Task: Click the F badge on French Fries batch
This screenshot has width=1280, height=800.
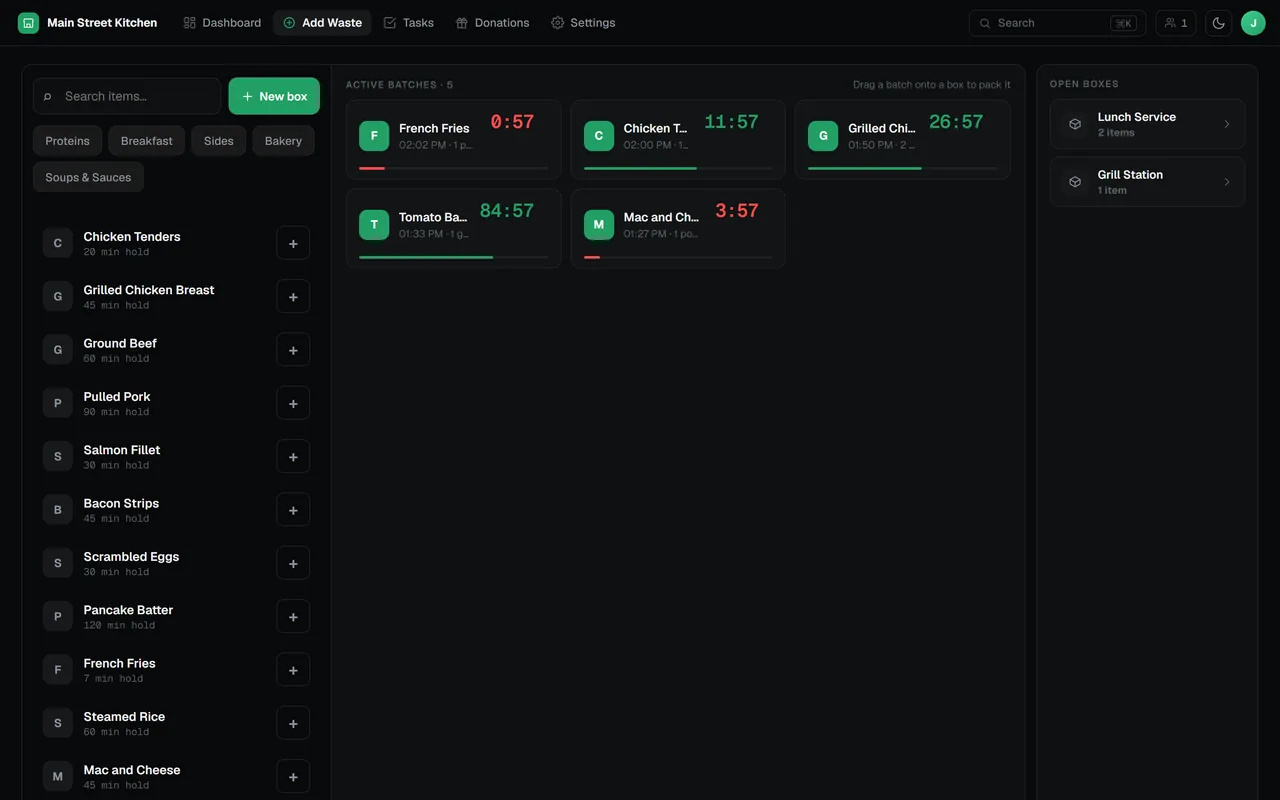Action: pyautogui.click(x=374, y=136)
